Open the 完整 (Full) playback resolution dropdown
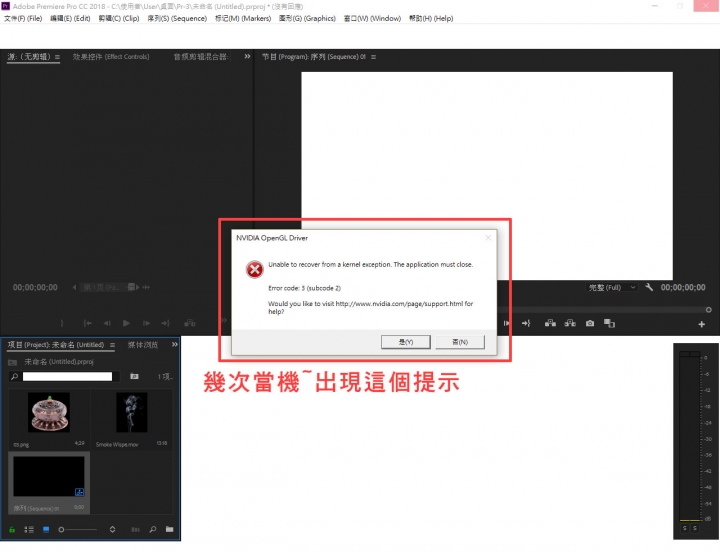Screen dimensions: 720x552 612,287
